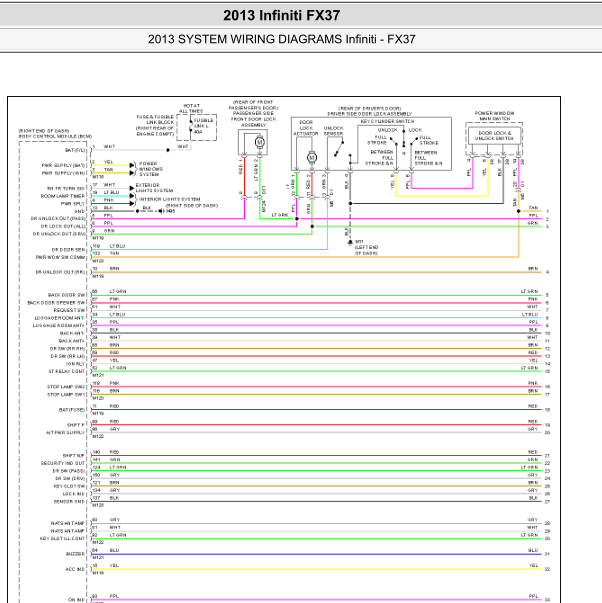The image size is (602, 603).
Task: Click the unlock sensor switch symbol
Action: tap(339, 149)
